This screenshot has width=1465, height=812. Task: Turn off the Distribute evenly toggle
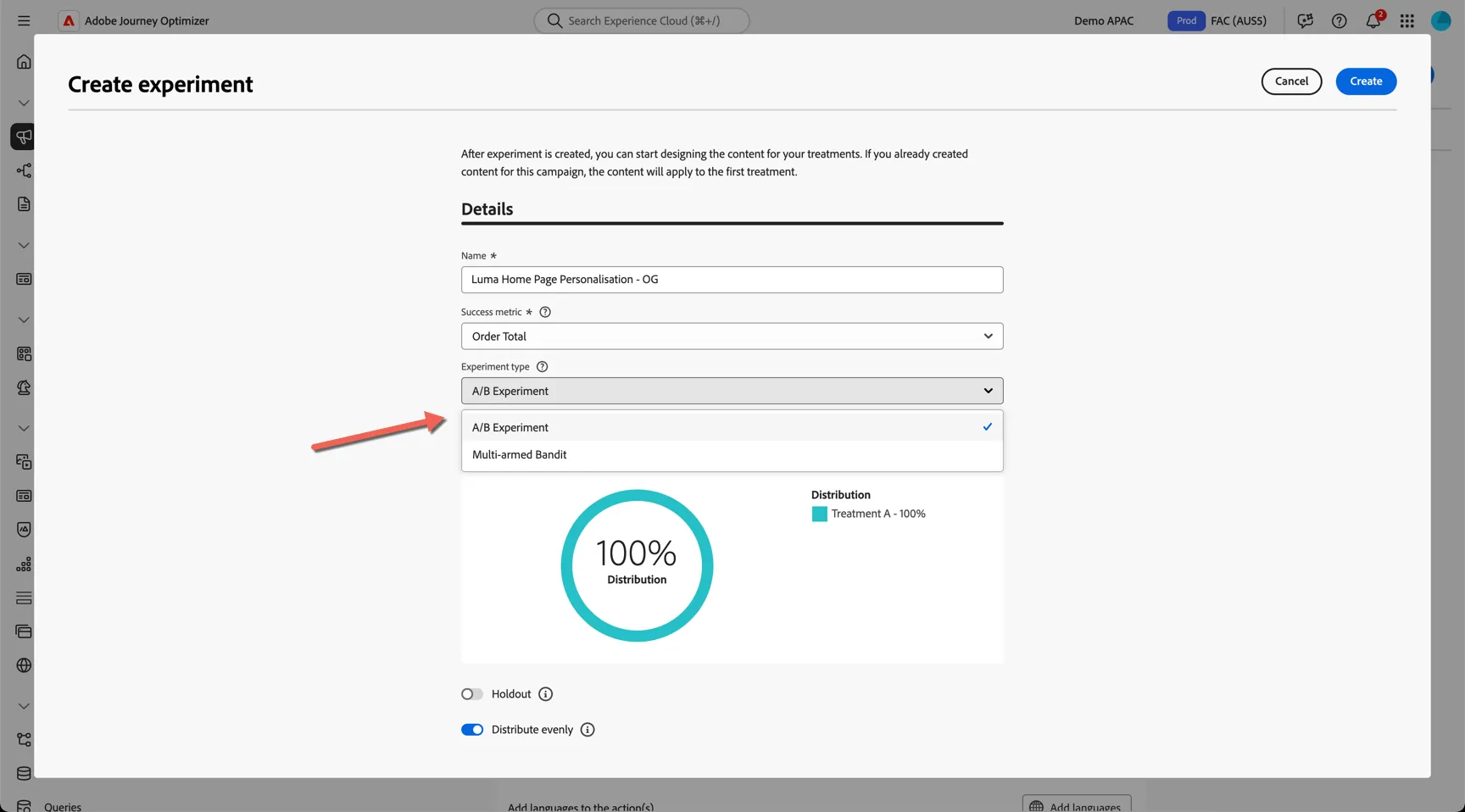(x=472, y=730)
